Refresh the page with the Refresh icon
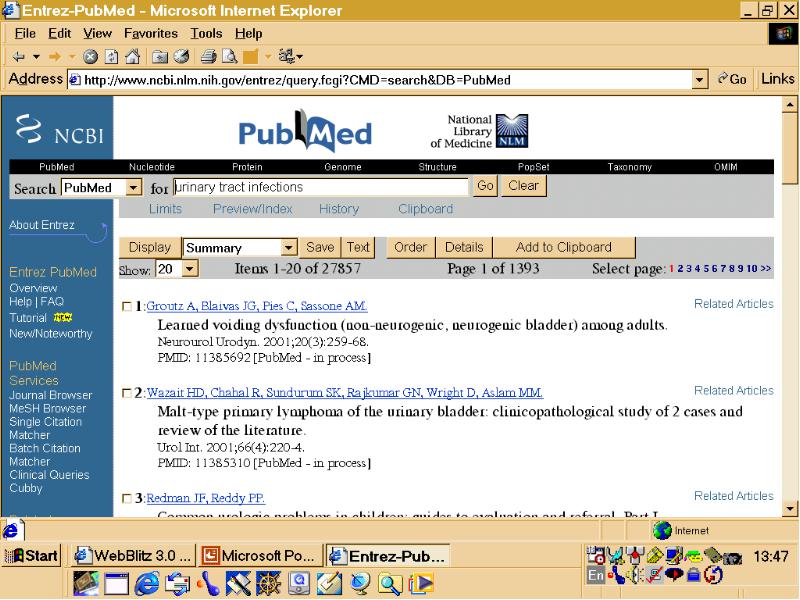Screen dimensions: 800x600 pyautogui.click(x=111, y=57)
